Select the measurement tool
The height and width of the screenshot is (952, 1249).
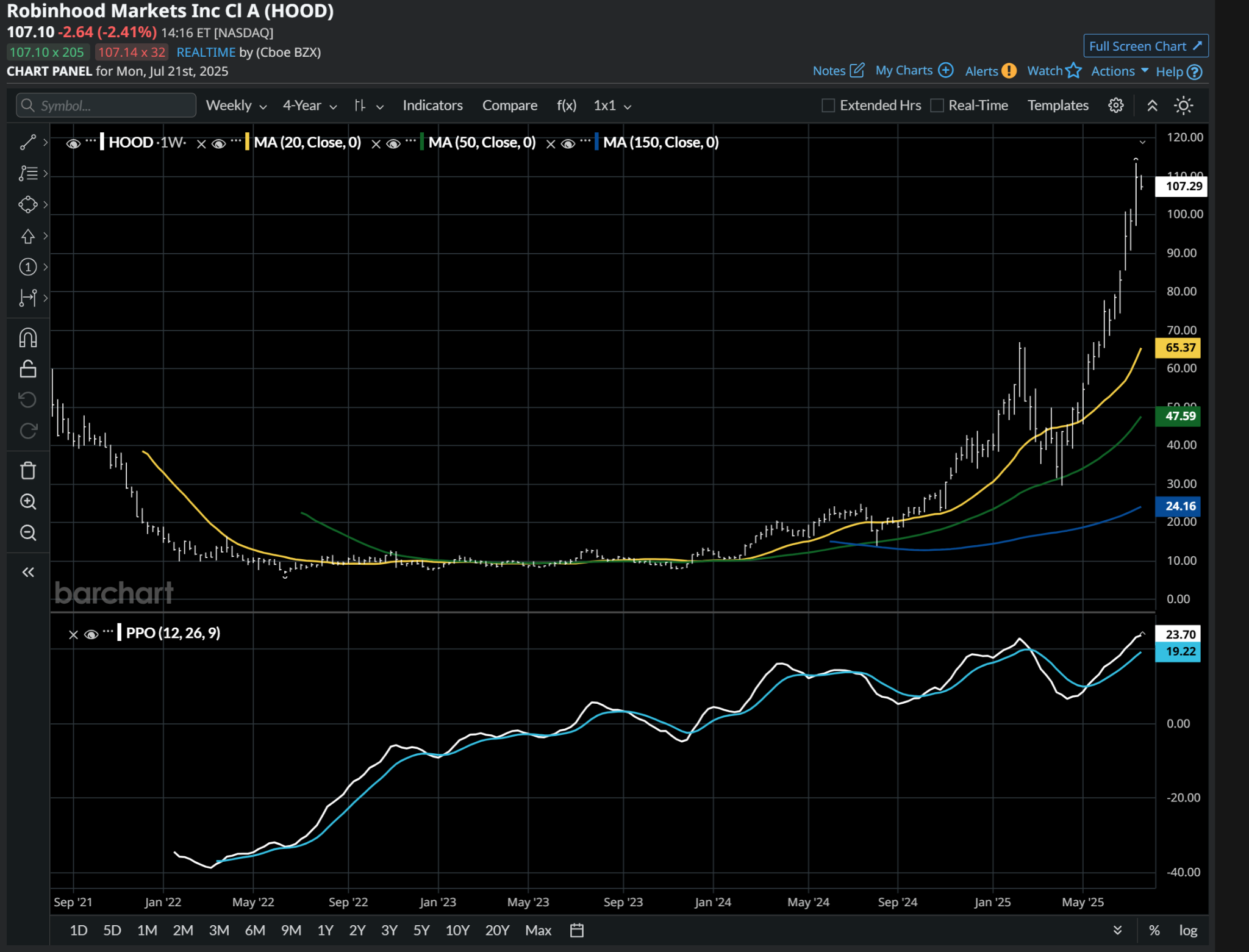(28, 298)
